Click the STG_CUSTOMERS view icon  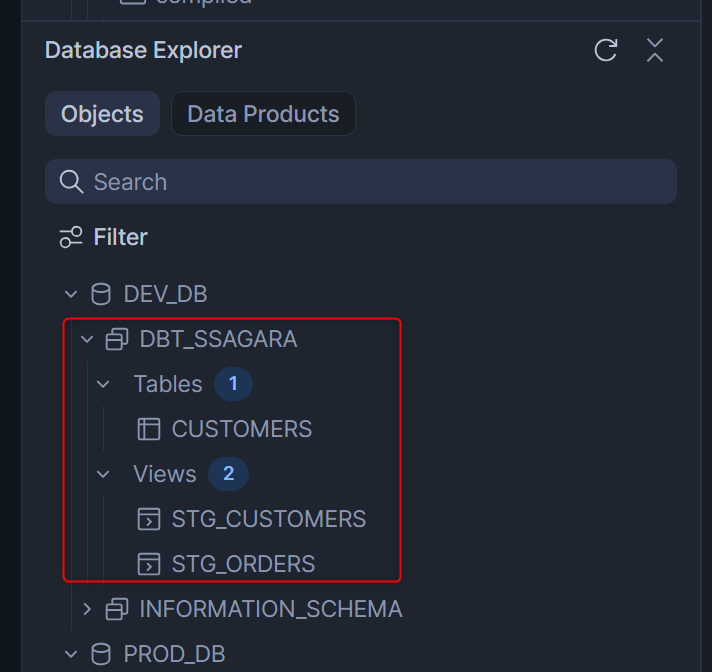click(149, 519)
